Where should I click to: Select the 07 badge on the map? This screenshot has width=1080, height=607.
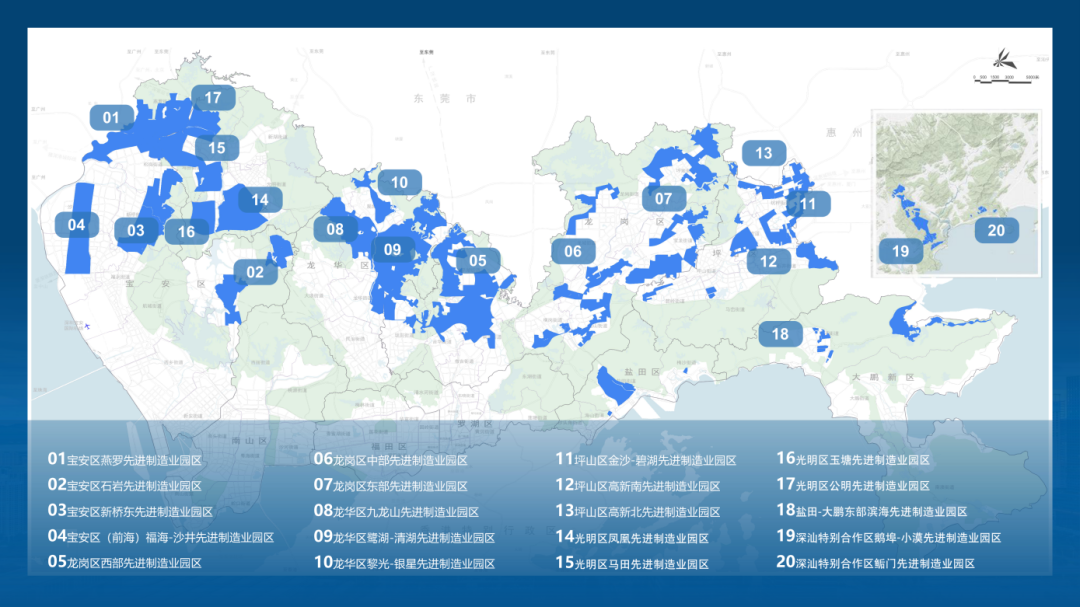click(x=664, y=199)
